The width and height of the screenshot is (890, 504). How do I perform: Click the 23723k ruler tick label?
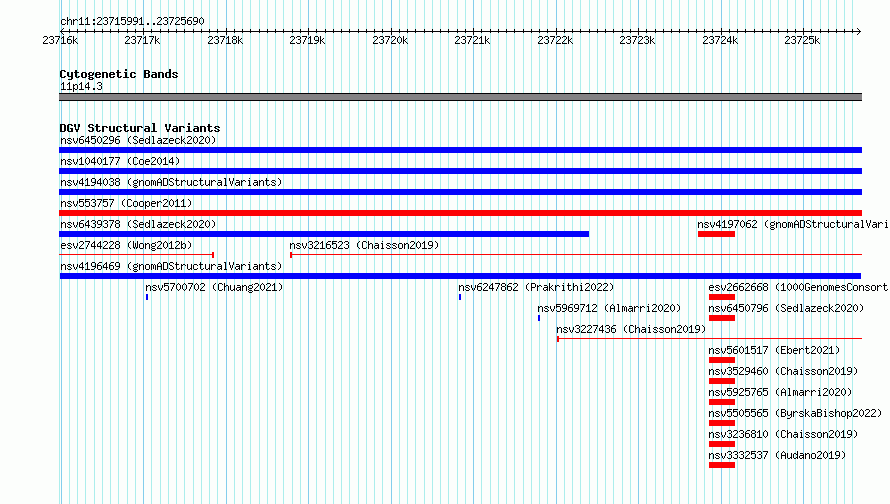pyautogui.click(x=637, y=40)
